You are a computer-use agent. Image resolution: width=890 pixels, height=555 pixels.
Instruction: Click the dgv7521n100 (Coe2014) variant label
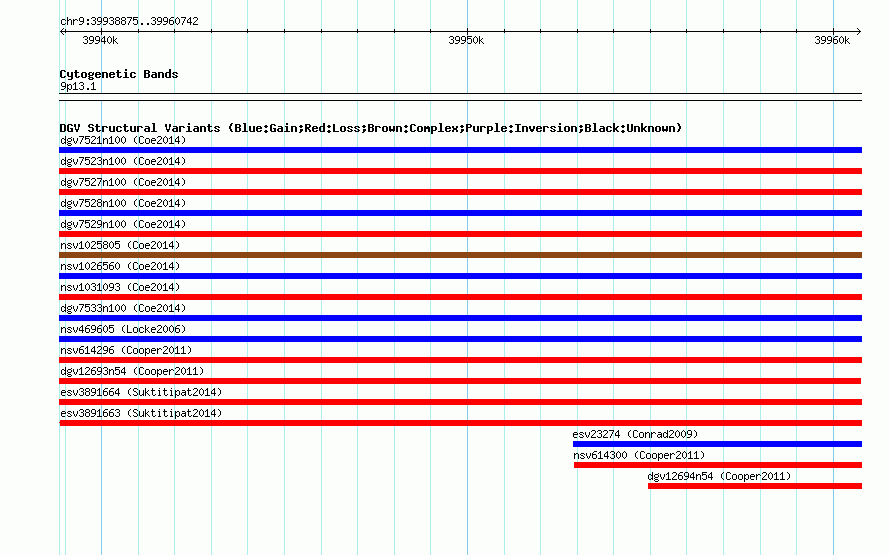point(123,140)
